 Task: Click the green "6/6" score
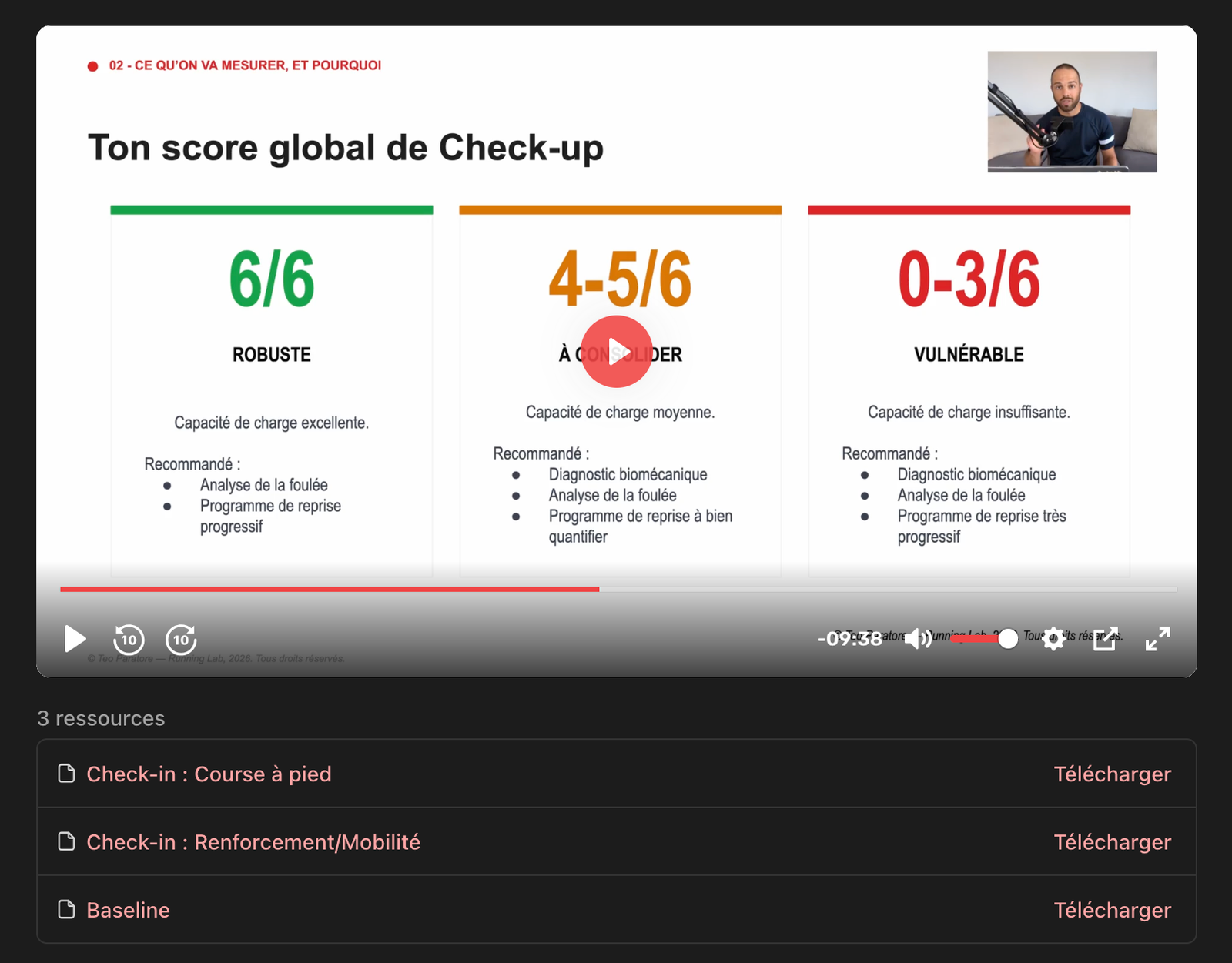[272, 279]
